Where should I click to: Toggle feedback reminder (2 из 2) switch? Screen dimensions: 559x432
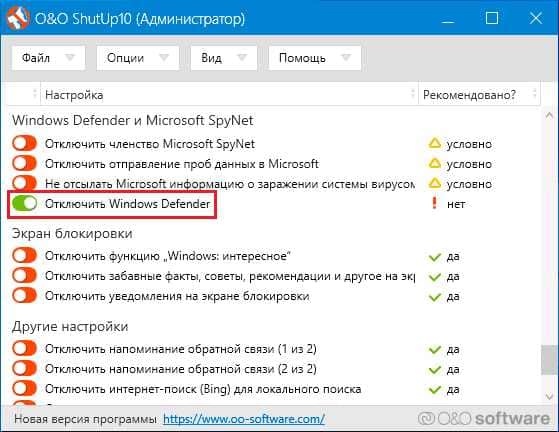click(24, 369)
